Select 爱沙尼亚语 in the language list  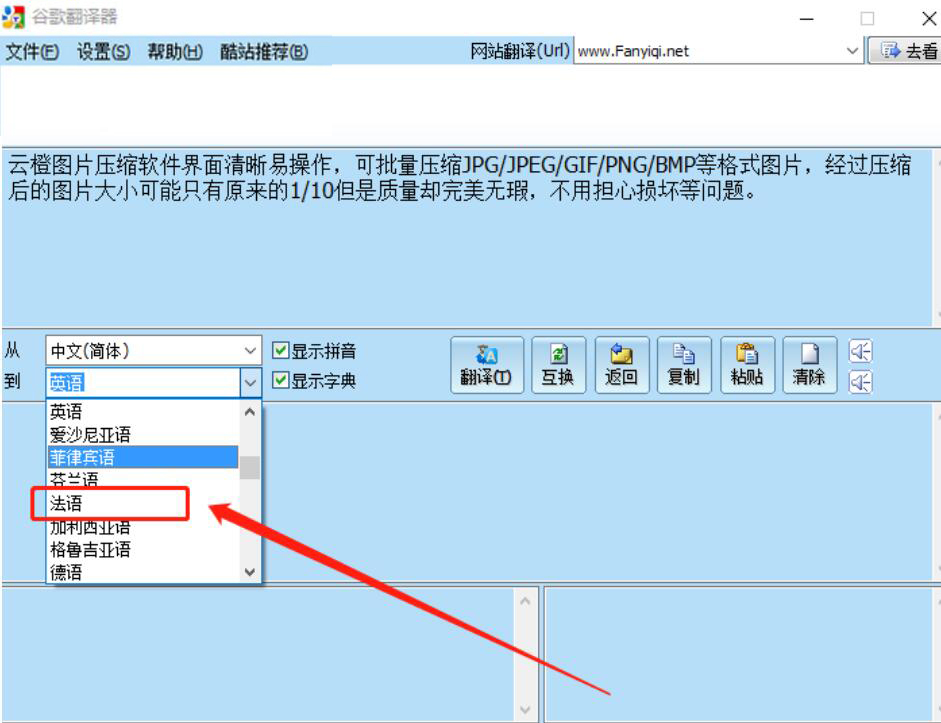point(143,434)
